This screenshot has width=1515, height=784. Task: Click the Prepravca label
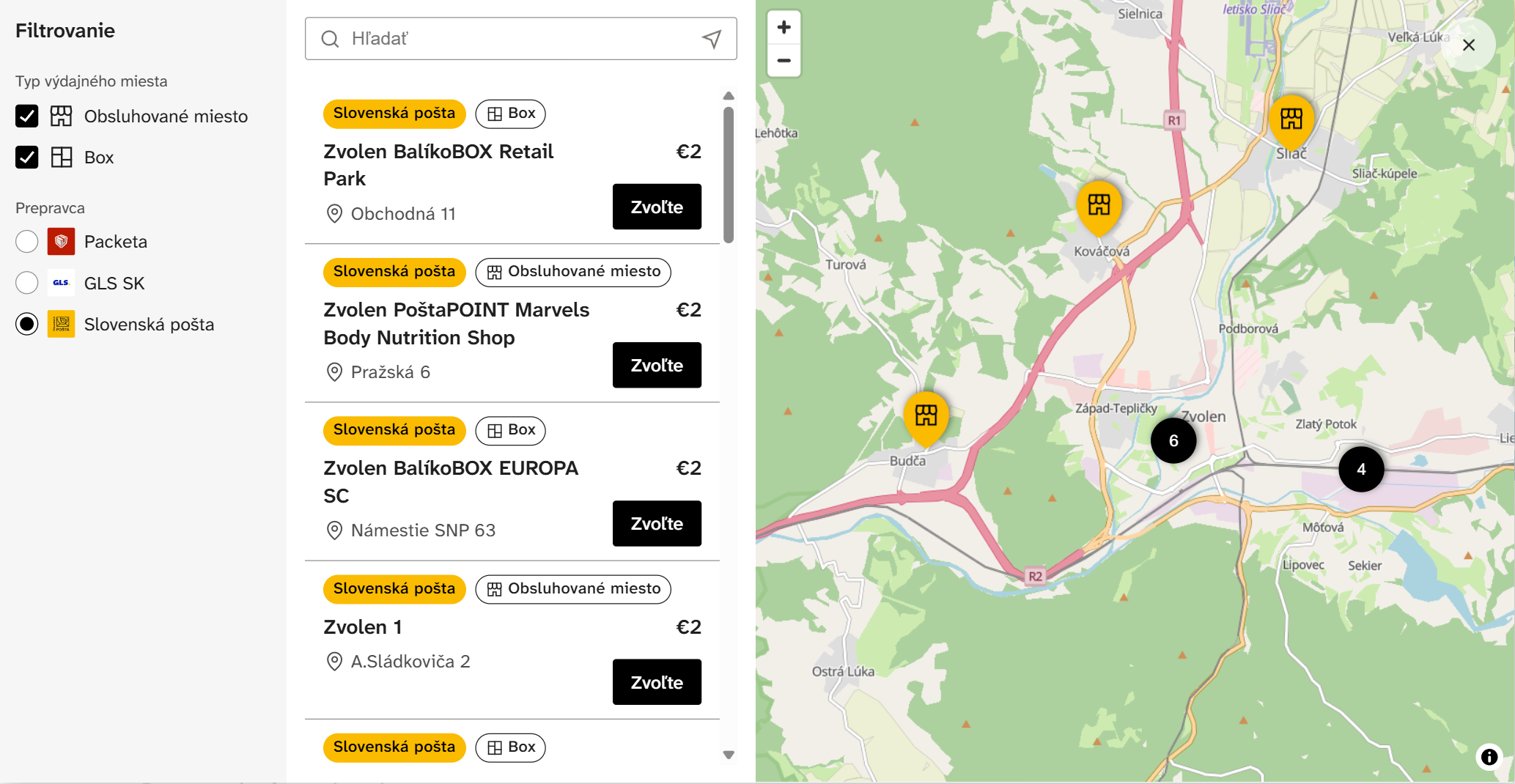click(x=50, y=208)
